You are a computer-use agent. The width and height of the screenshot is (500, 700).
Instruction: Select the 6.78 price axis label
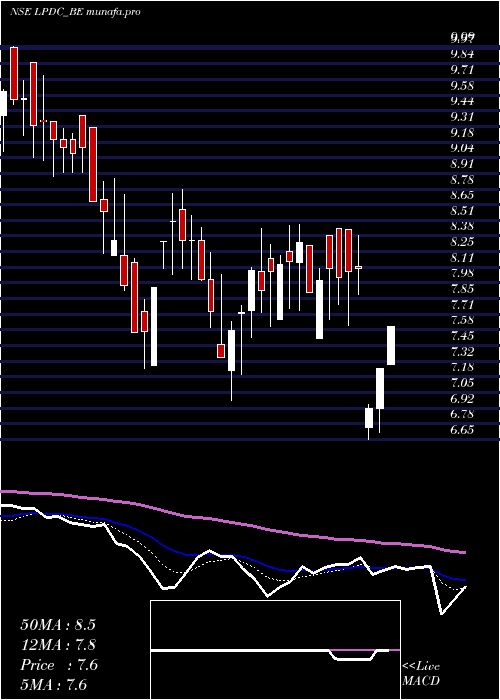point(462,414)
